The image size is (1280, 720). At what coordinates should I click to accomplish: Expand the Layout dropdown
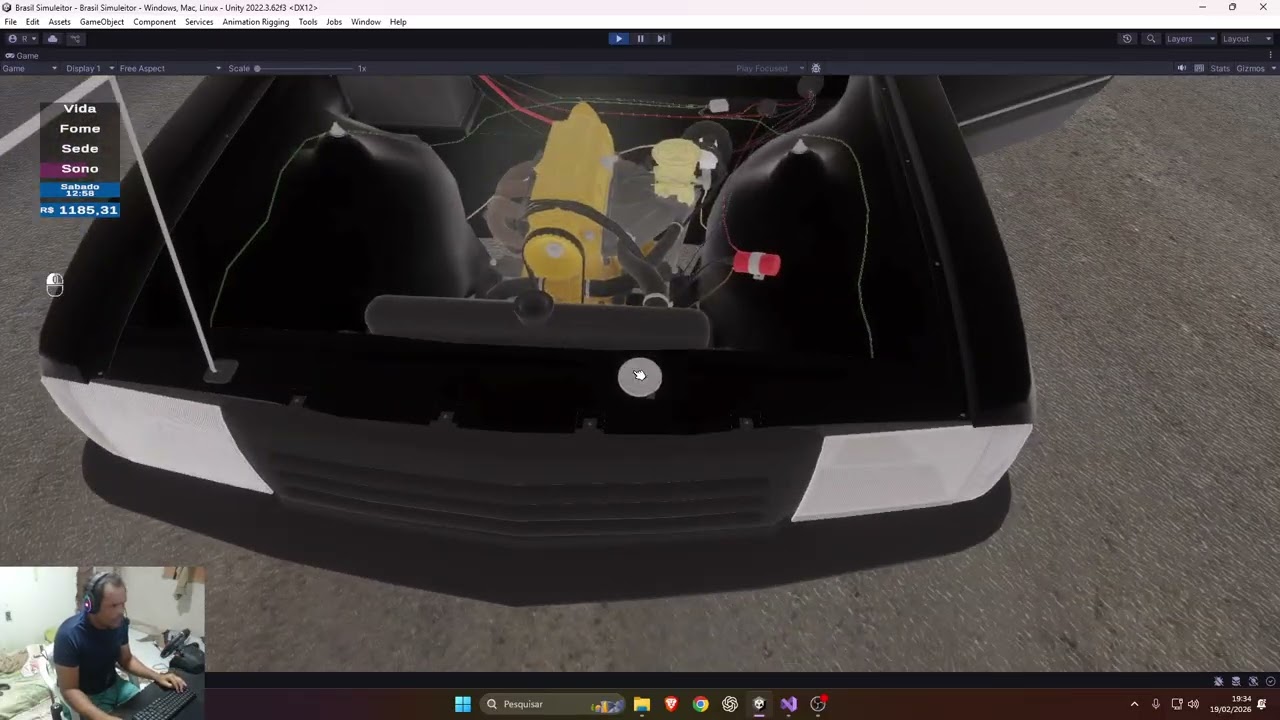(x=1246, y=39)
